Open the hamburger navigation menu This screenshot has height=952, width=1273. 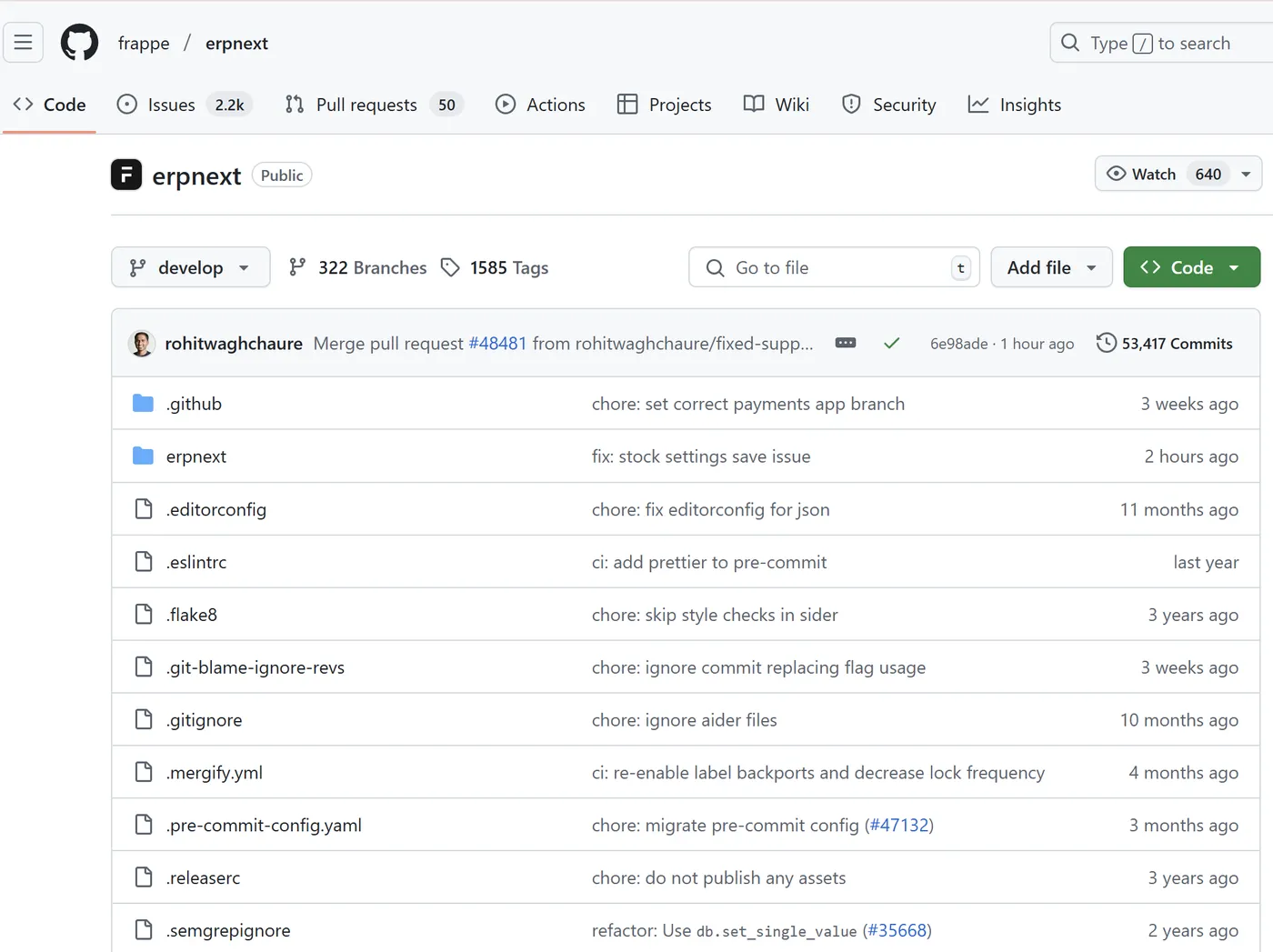[x=24, y=43]
